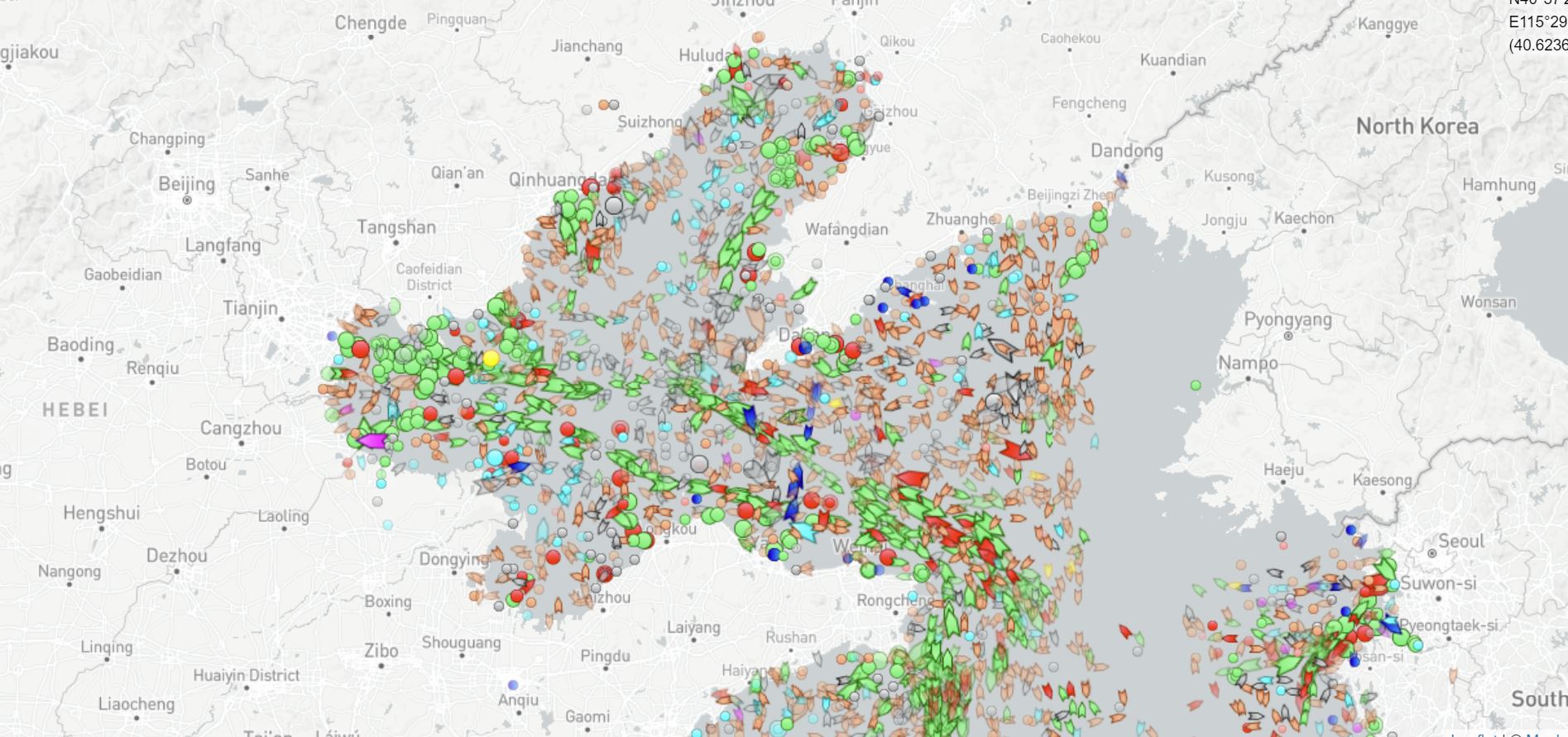The image size is (1568, 737).
Task: Select the large cyan circle north of Dongying
Action: 495,457
